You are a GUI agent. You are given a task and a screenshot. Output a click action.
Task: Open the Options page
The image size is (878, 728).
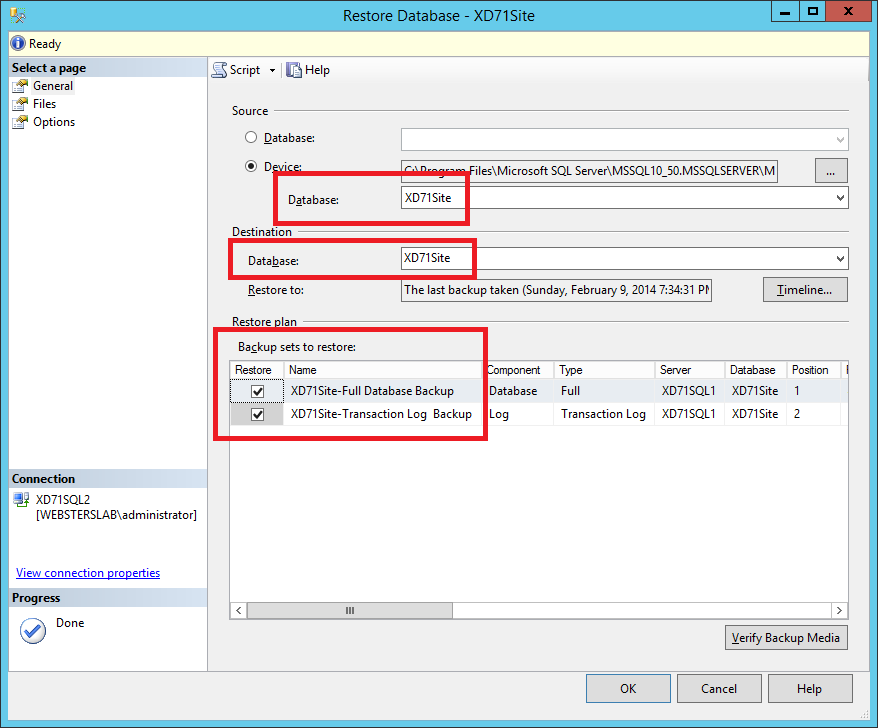[53, 122]
